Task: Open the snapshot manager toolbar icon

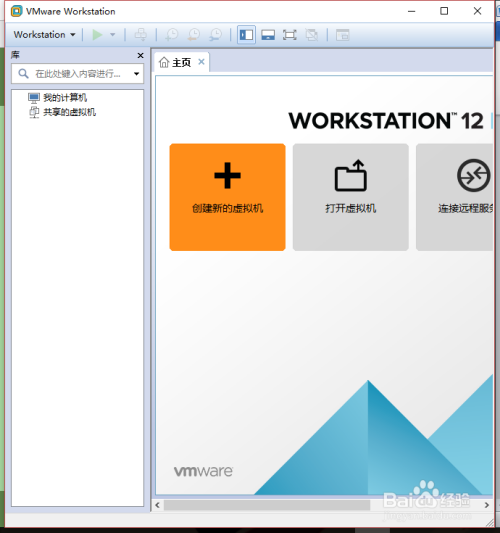Action: pyautogui.click(x=215, y=35)
